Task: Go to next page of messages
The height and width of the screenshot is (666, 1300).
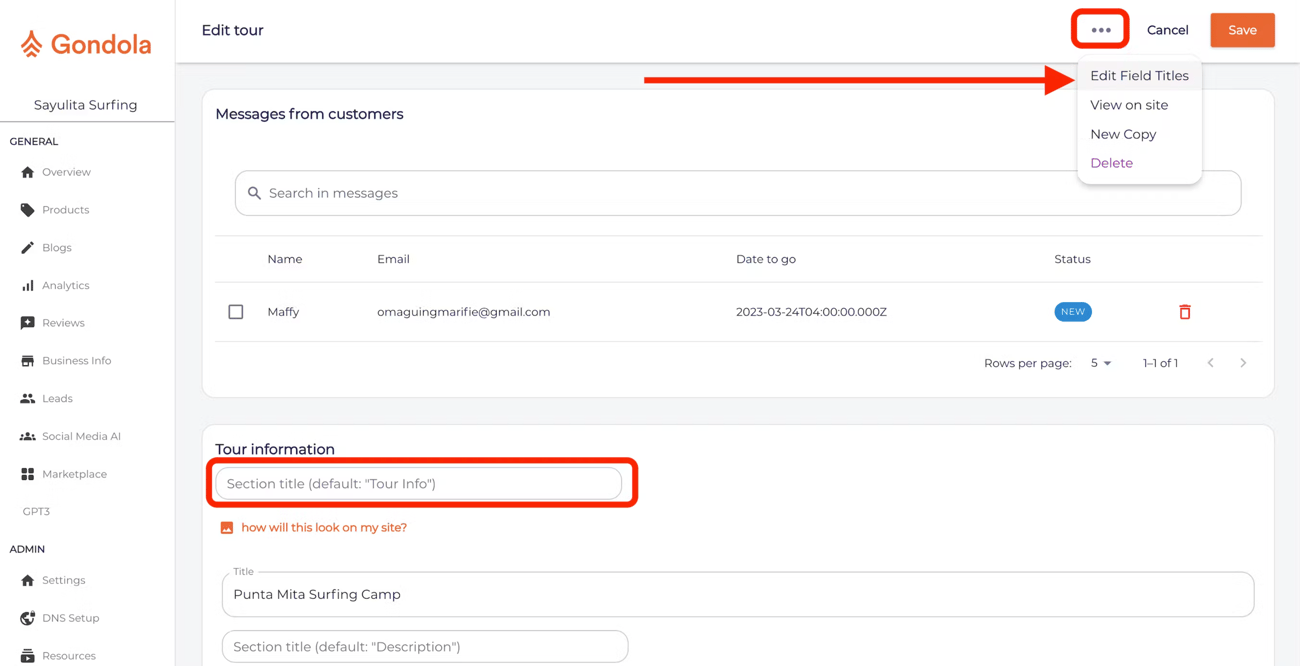Action: pyautogui.click(x=1243, y=363)
